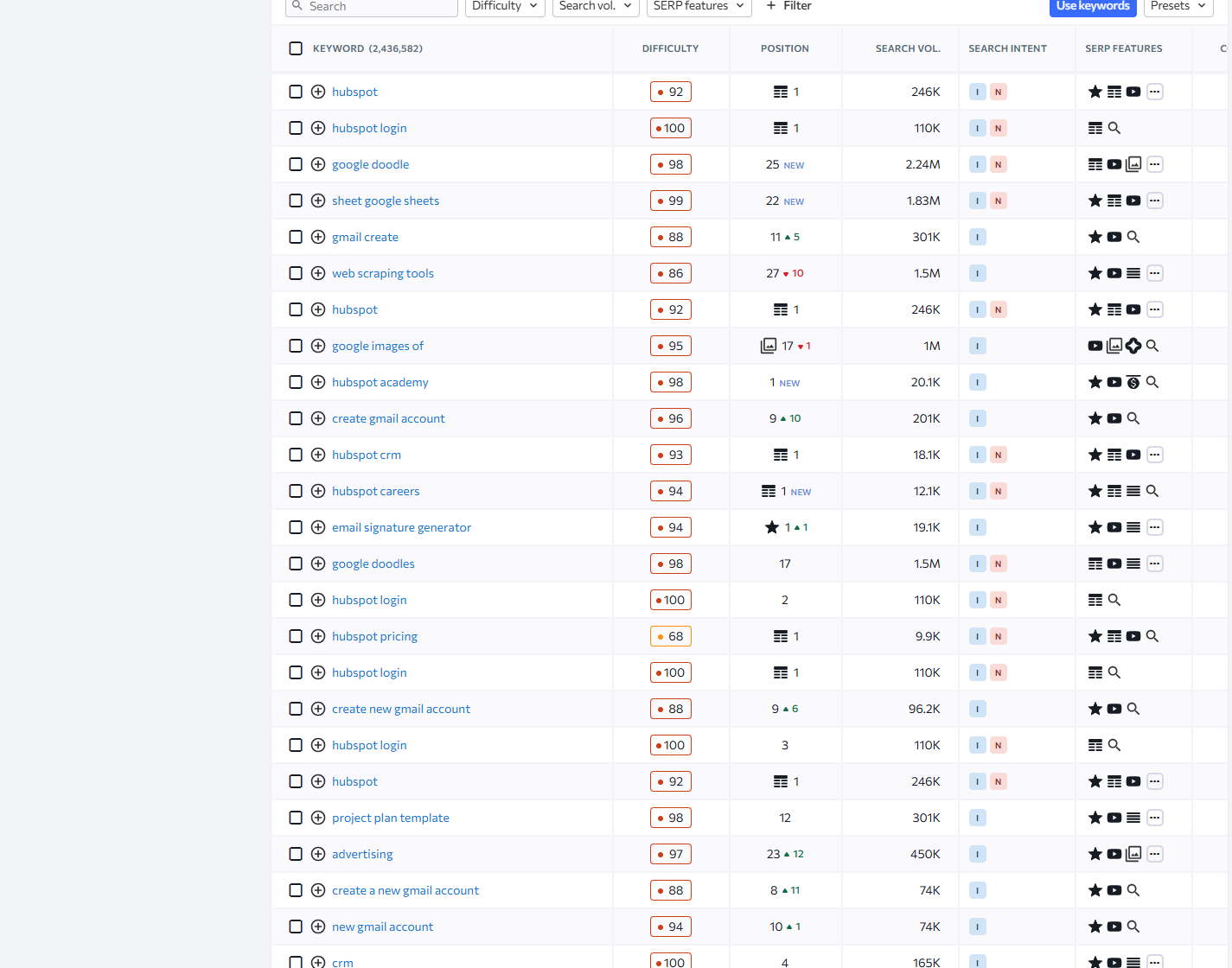Click the video icon in "new gmail account" SERP features
This screenshot has width=1232, height=968.
click(x=1114, y=927)
